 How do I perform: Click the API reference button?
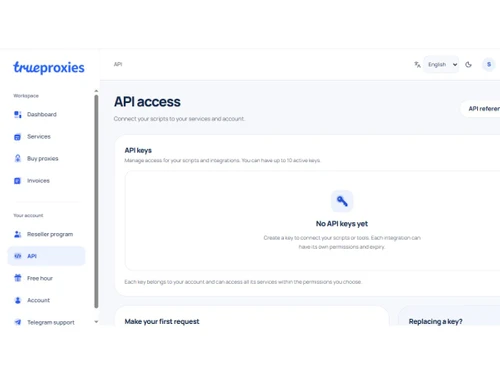tap(481, 109)
